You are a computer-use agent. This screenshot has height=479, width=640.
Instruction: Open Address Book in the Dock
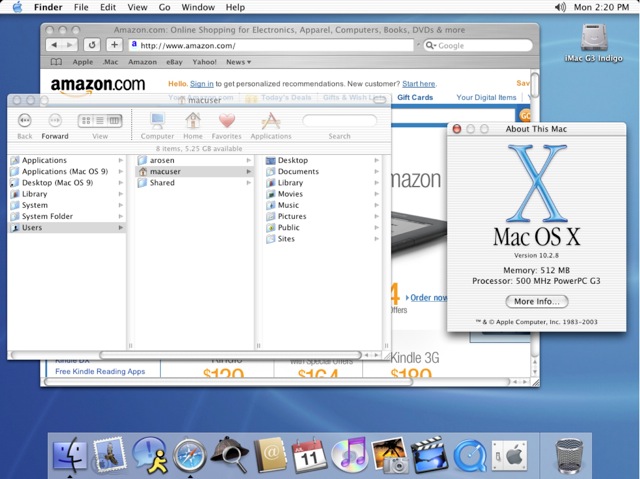click(269, 455)
